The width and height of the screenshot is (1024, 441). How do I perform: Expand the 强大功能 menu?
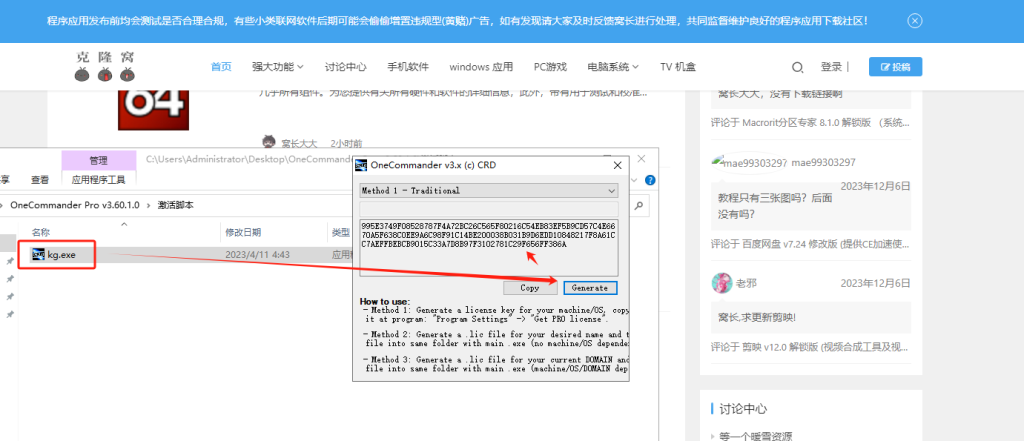278,67
